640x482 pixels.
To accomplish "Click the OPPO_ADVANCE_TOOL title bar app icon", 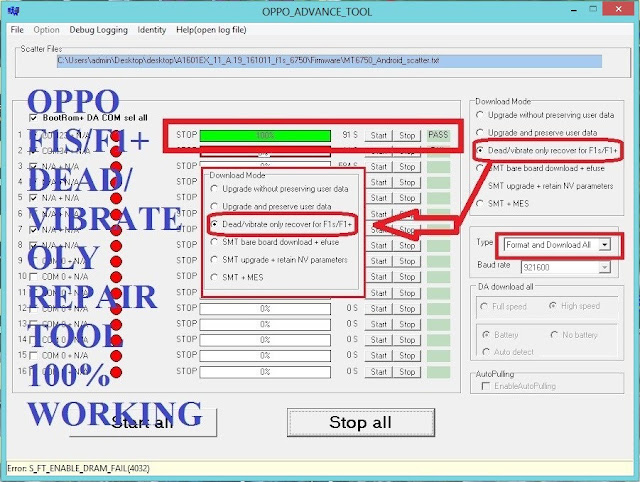I will pyautogui.click(x=14, y=10).
